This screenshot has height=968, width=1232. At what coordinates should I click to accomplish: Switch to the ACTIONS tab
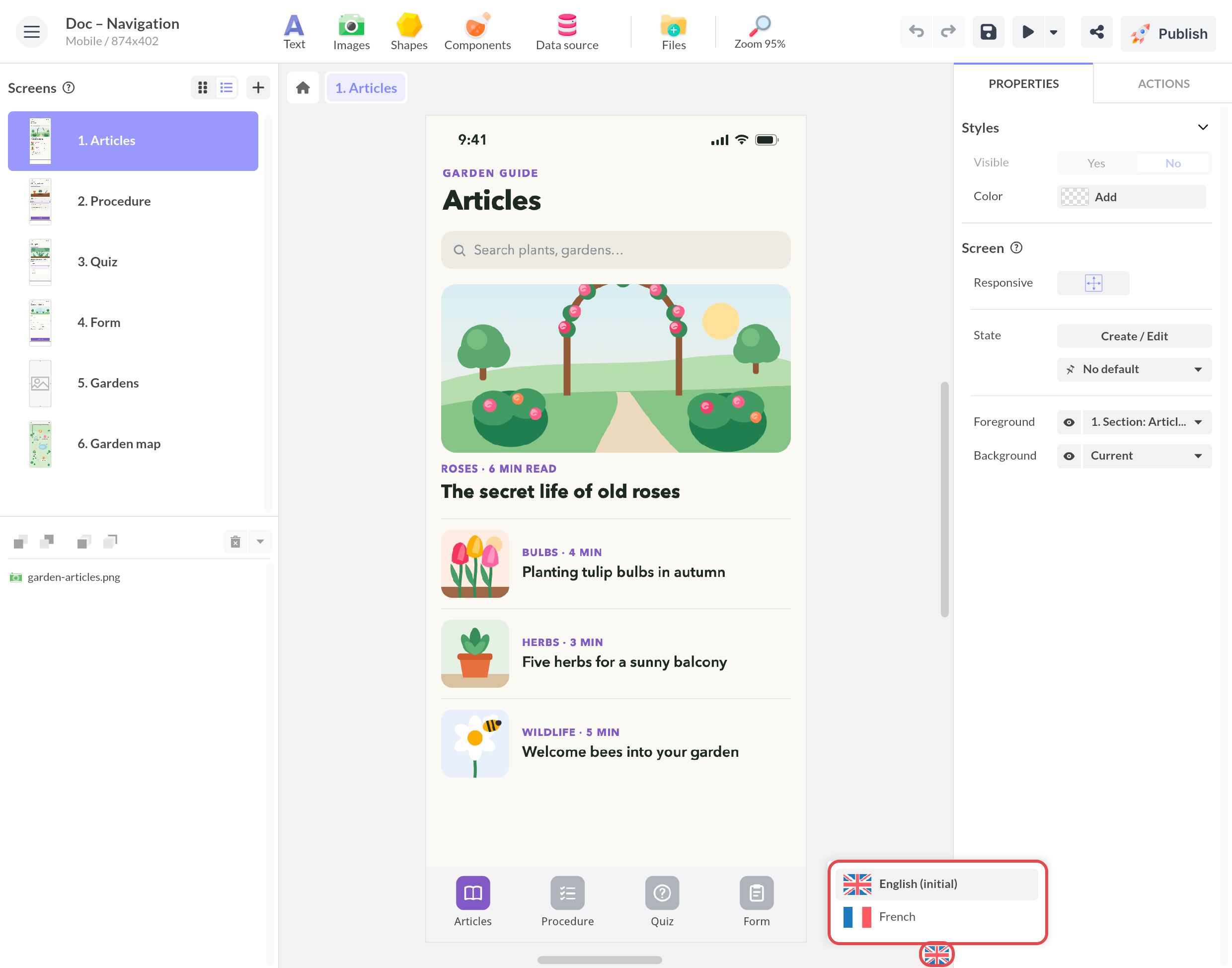pos(1163,84)
